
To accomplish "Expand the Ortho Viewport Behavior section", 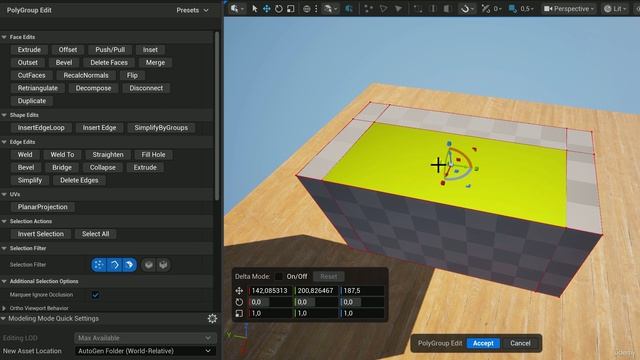I will (x=4, y=308).
